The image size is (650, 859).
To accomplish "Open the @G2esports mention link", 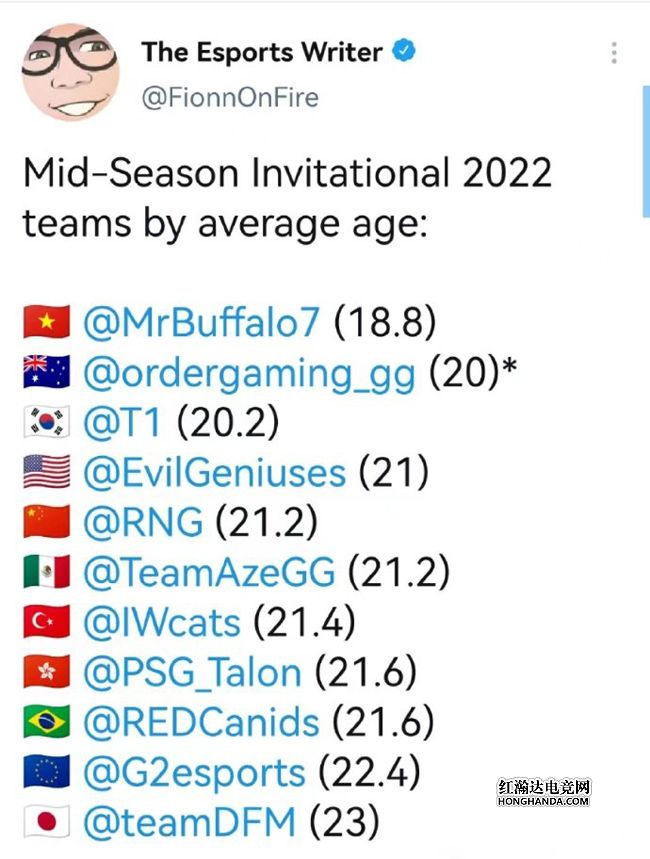I will [x=194, y=772].
